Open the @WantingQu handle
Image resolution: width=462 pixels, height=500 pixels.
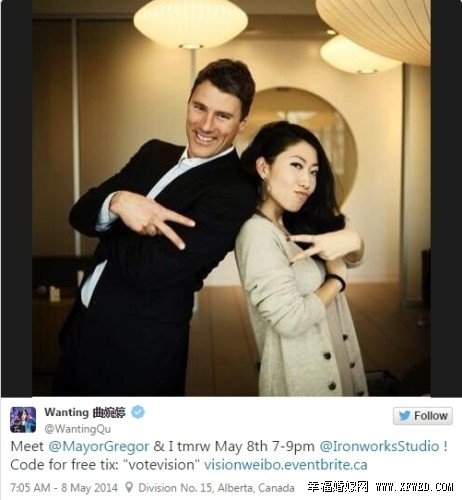pos(77,429)
